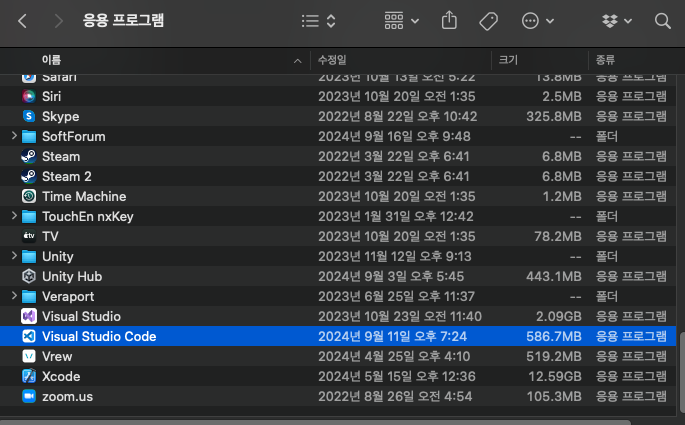Expand the Veraport folder
Viewport: 685px width, 425px height.
pos(14,296)
